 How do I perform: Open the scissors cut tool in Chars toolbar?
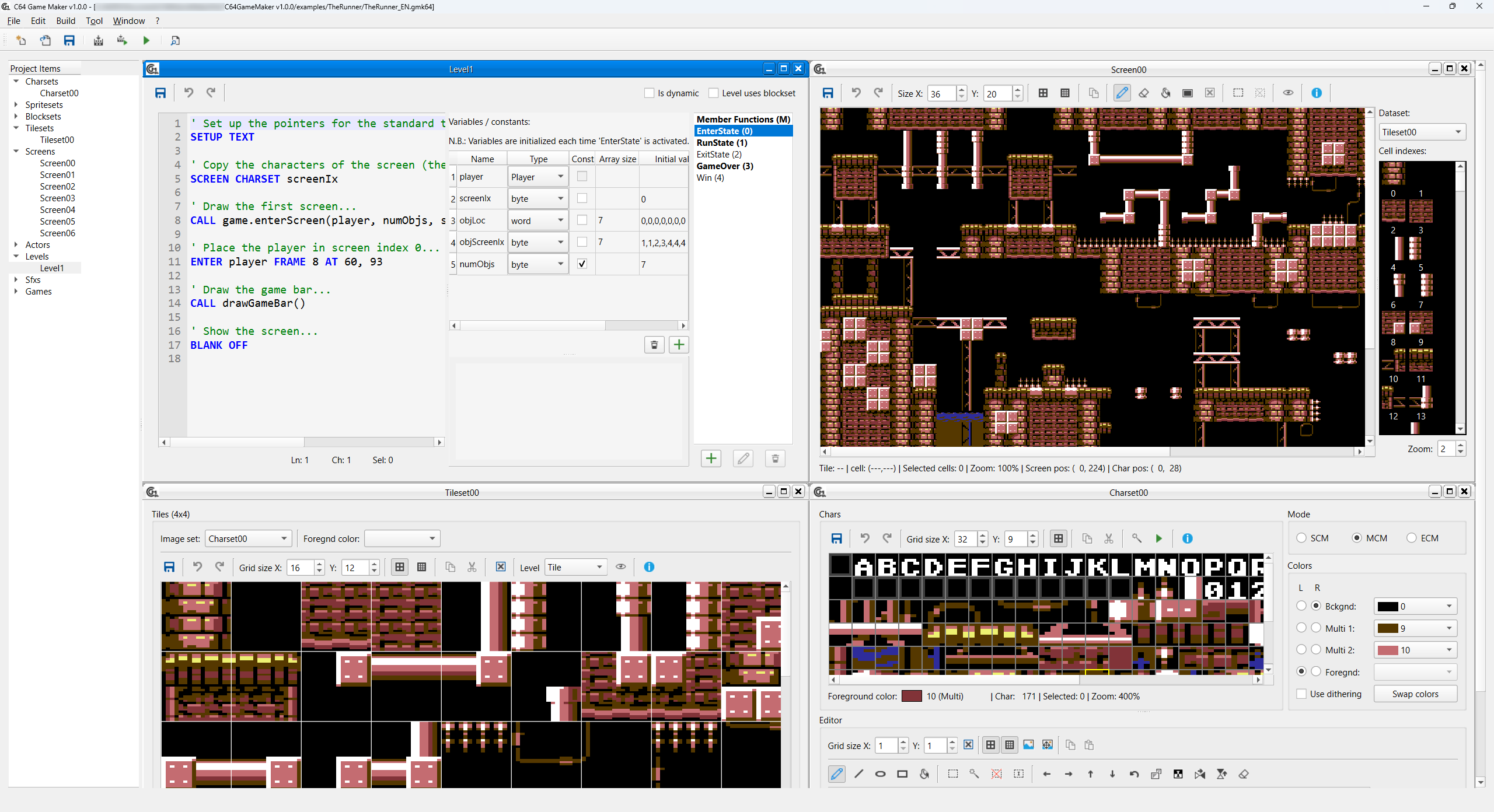click(x=1108, y=538)
